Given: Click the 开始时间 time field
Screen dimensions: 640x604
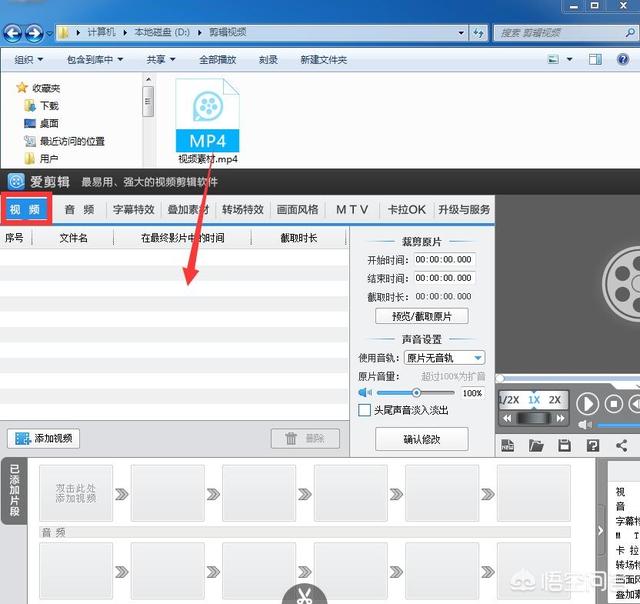Looking at the screenshot, I should [444, 260].
